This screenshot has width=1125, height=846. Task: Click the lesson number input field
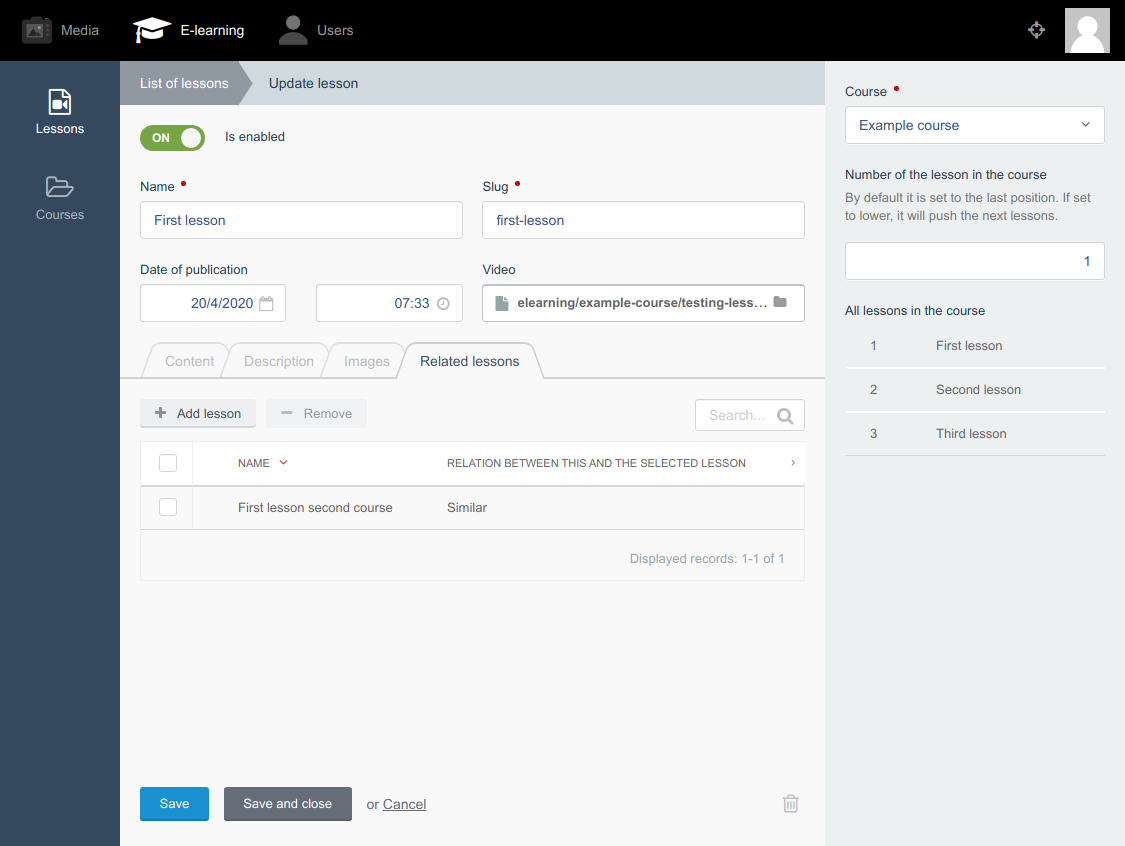coord(974,261)
